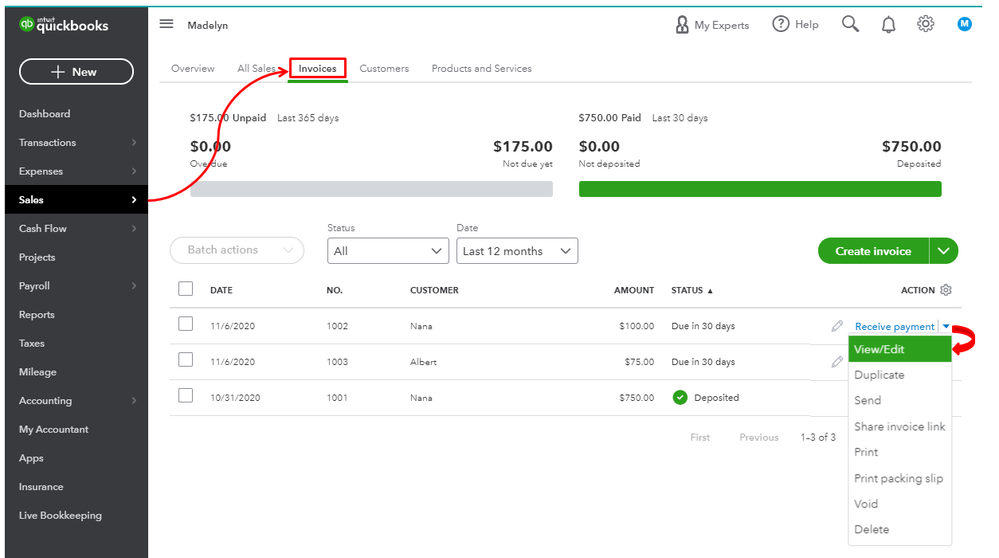The height and width of the screenshot is (558, 999).
Task: Sort by STATUS column arrow
Action: (710, 290)
